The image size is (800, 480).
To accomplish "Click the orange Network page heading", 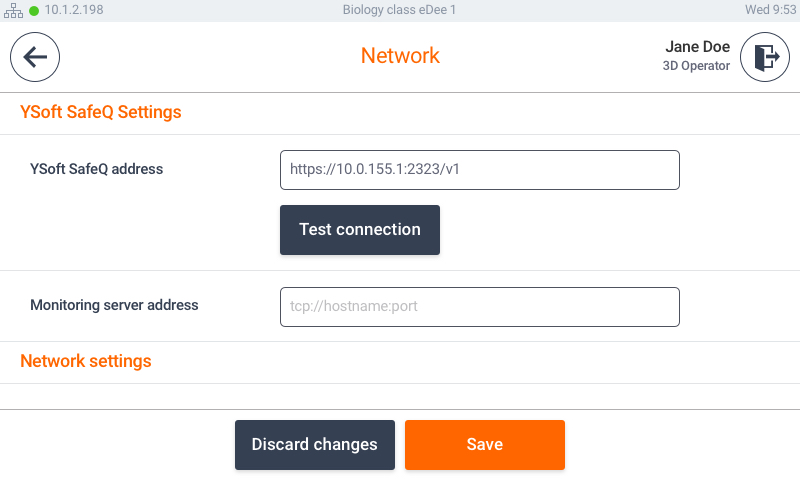I will click(x=400, y=56).
